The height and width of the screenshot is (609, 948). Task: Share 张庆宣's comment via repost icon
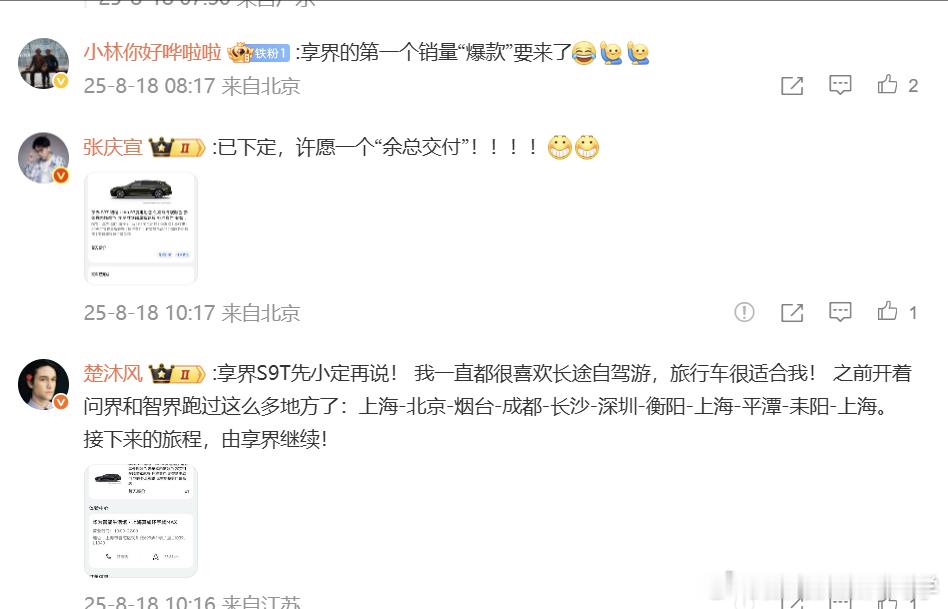pos(792,312)
